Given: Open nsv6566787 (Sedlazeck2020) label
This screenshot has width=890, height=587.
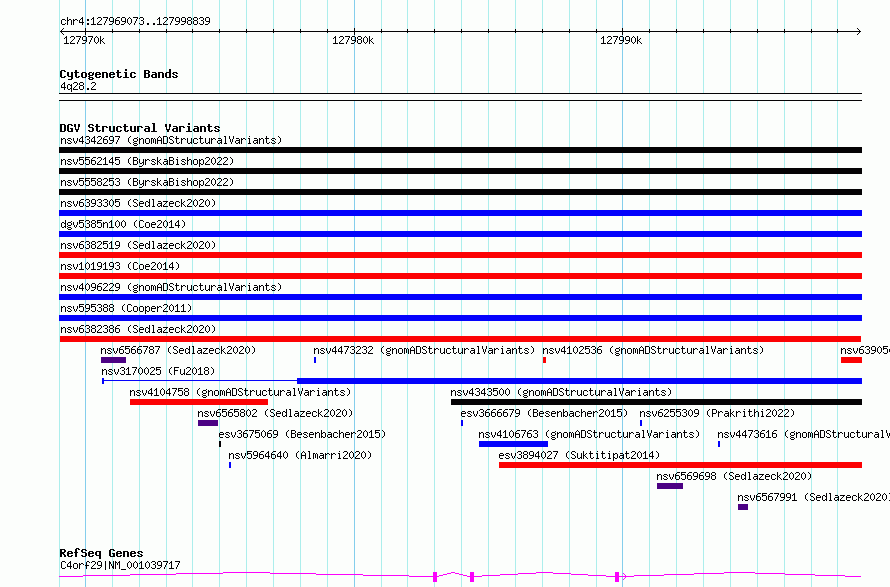Looking at the screenshot, I should point(178,350).
